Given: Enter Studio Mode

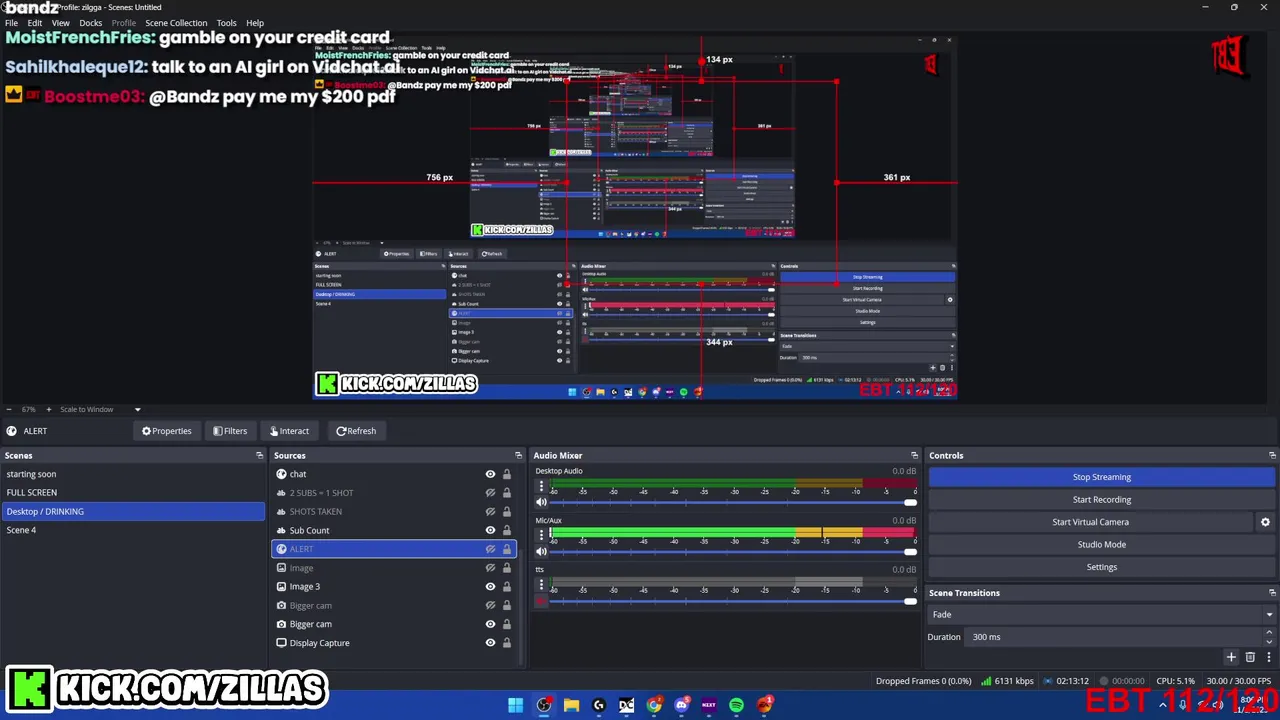Looking at the screenshot, I should click(x=1102, y=544).
